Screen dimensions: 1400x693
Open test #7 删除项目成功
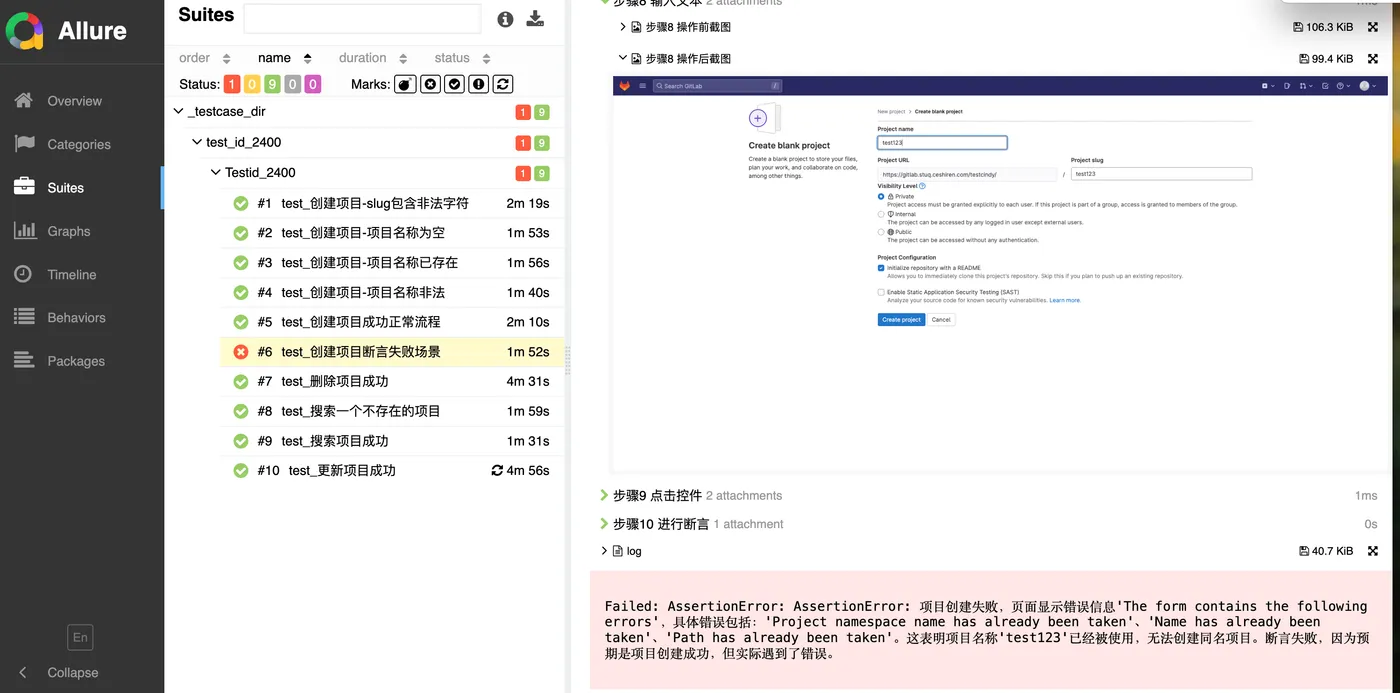392,381
